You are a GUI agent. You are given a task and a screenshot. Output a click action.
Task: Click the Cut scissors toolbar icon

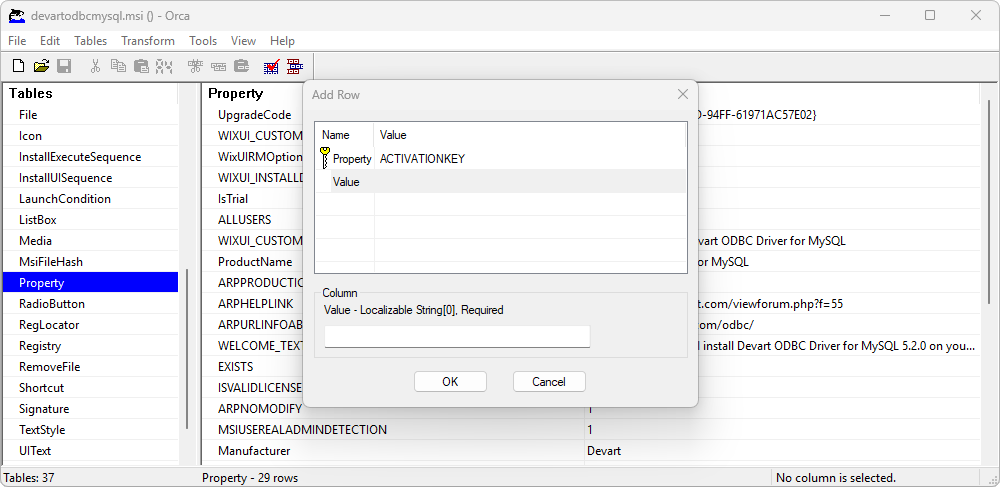click(96, 66)
